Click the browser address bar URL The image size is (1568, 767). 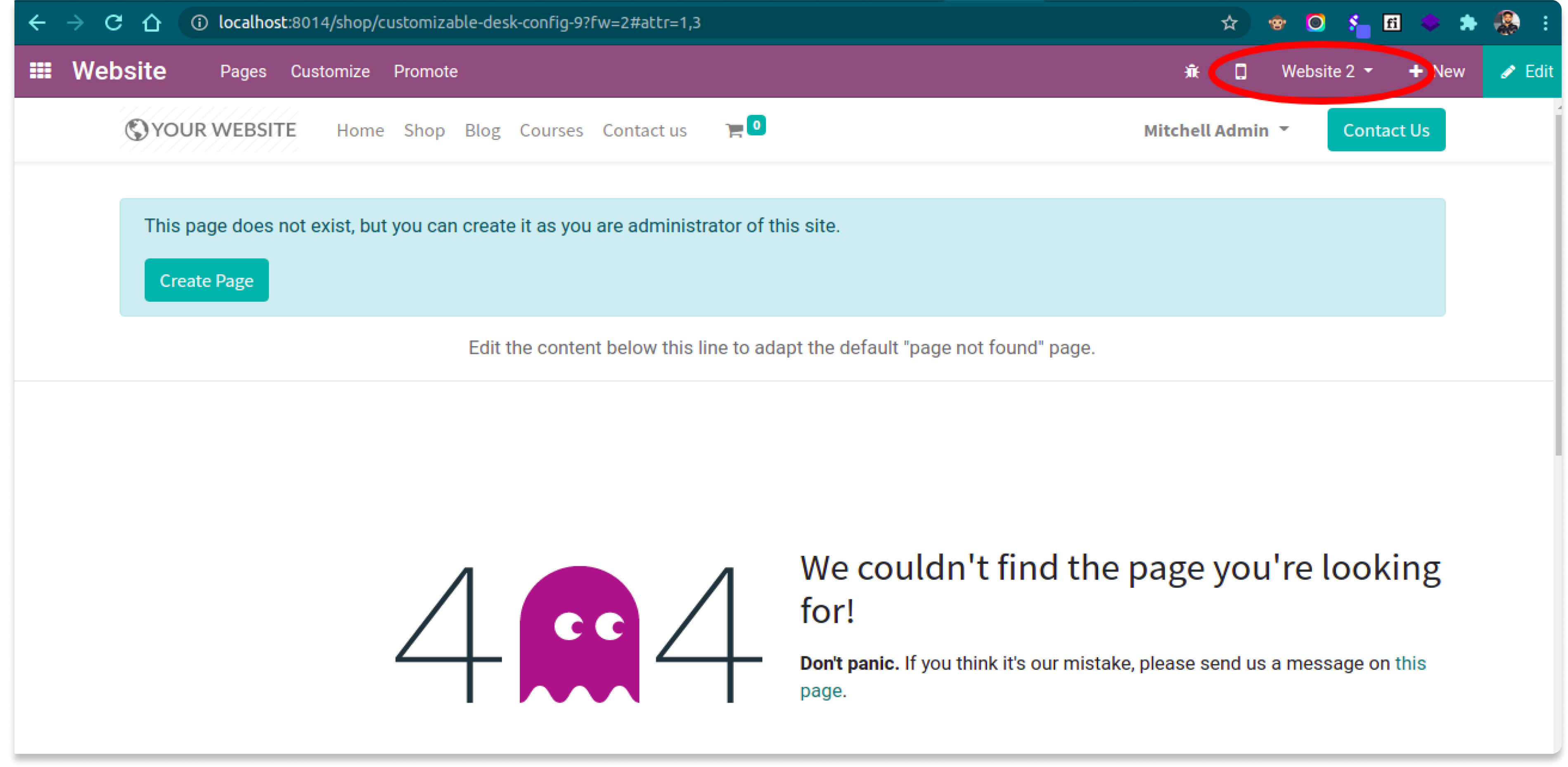tap(460, 23)
